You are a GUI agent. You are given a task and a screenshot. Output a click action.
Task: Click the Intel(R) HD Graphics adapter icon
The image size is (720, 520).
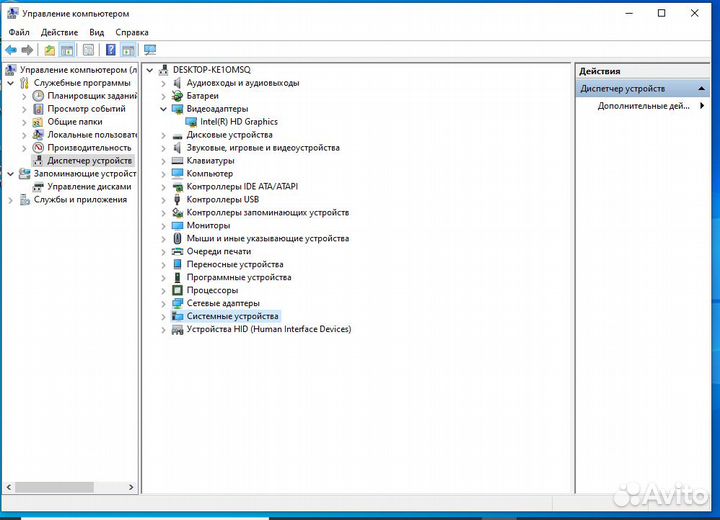tap(191, 122)
